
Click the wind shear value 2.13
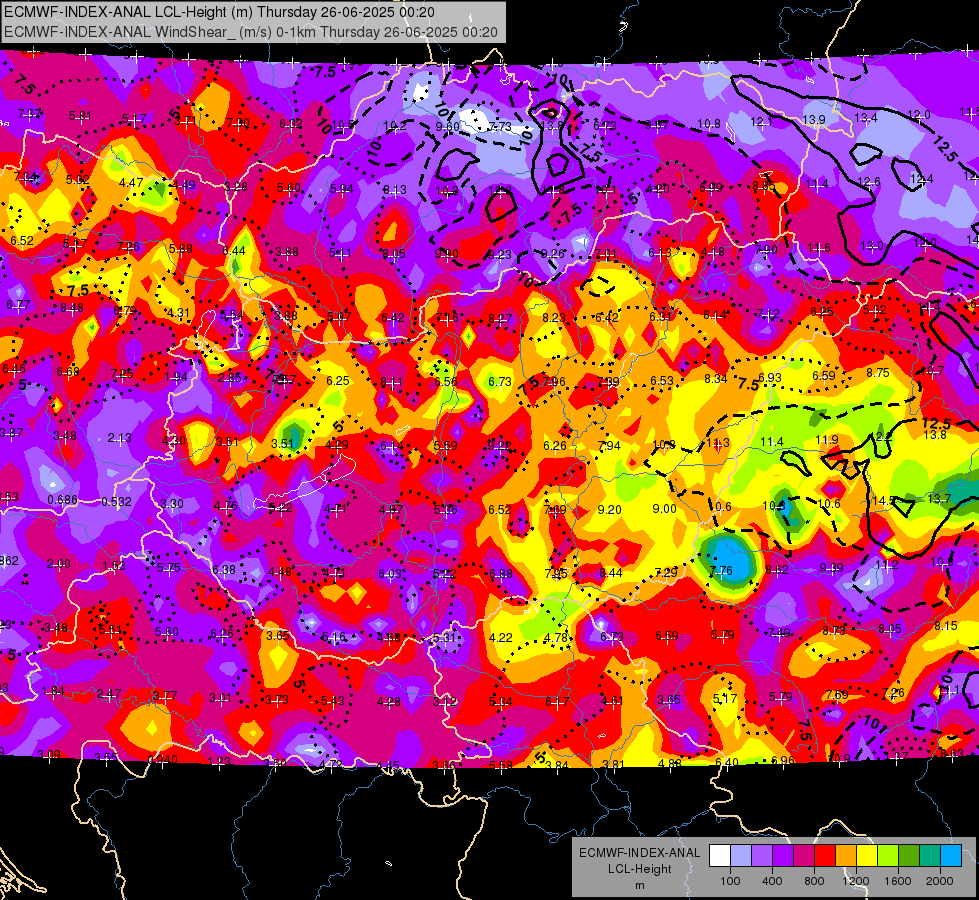point(119,438)
